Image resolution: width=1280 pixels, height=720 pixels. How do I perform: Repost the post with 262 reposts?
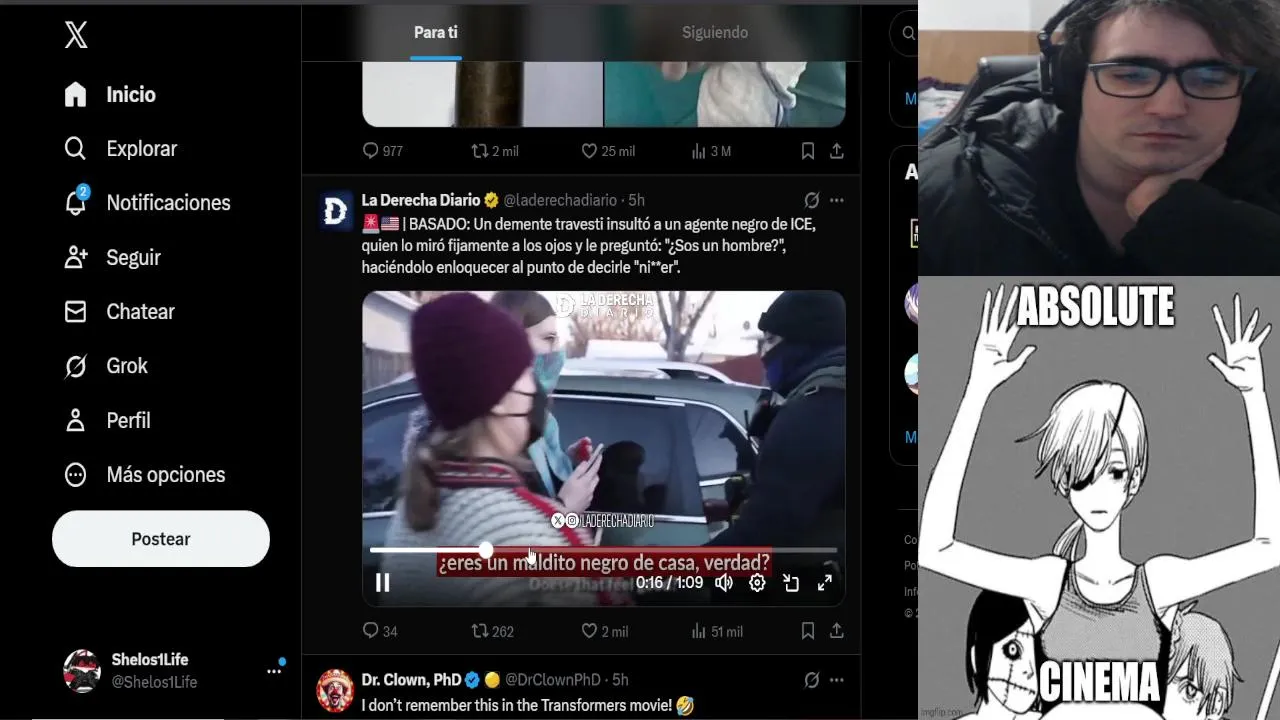pos(493,631)
